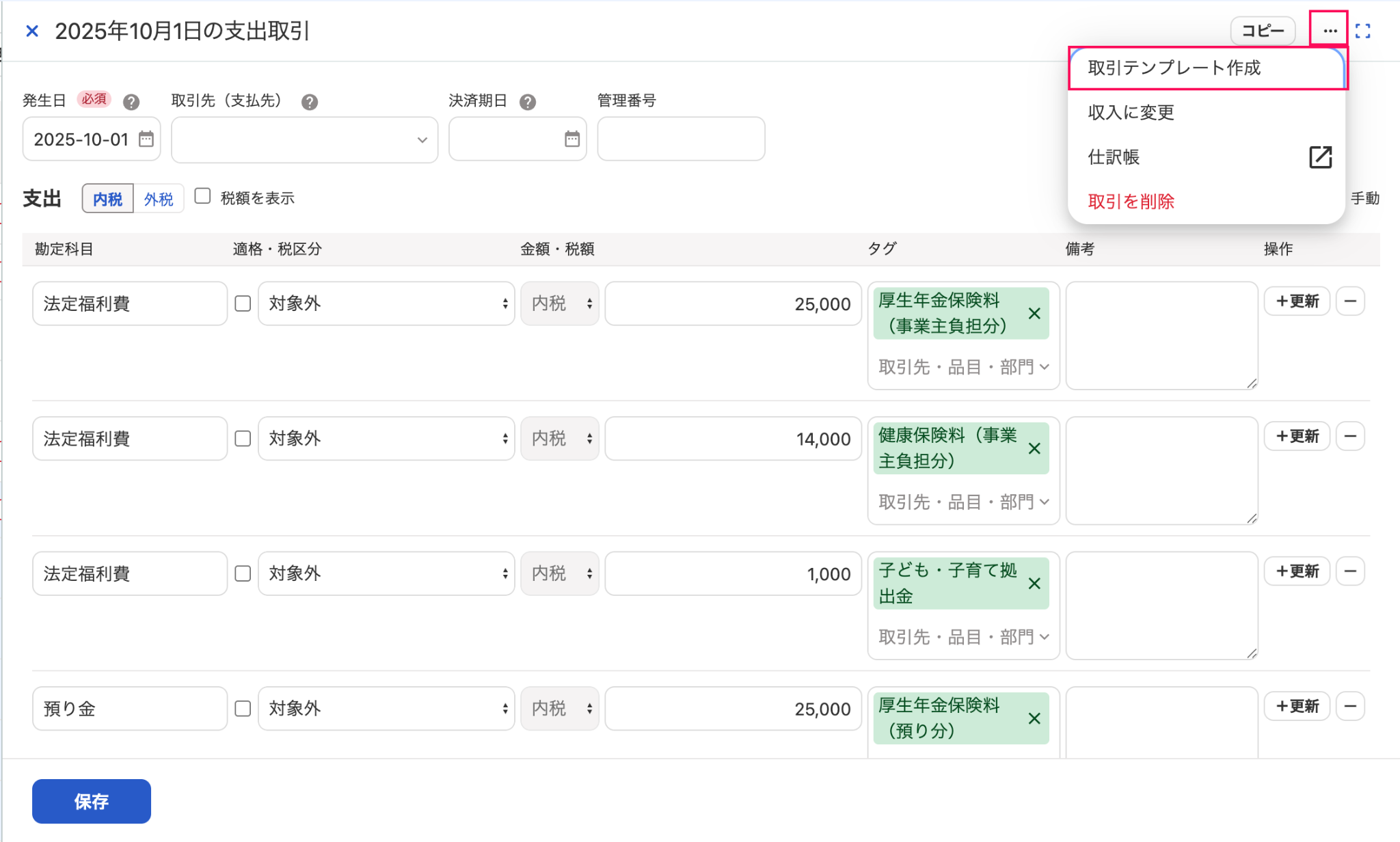Open 内税 dropdown in 預り金 row
1400x842 pixels.
tap(560, 709)
